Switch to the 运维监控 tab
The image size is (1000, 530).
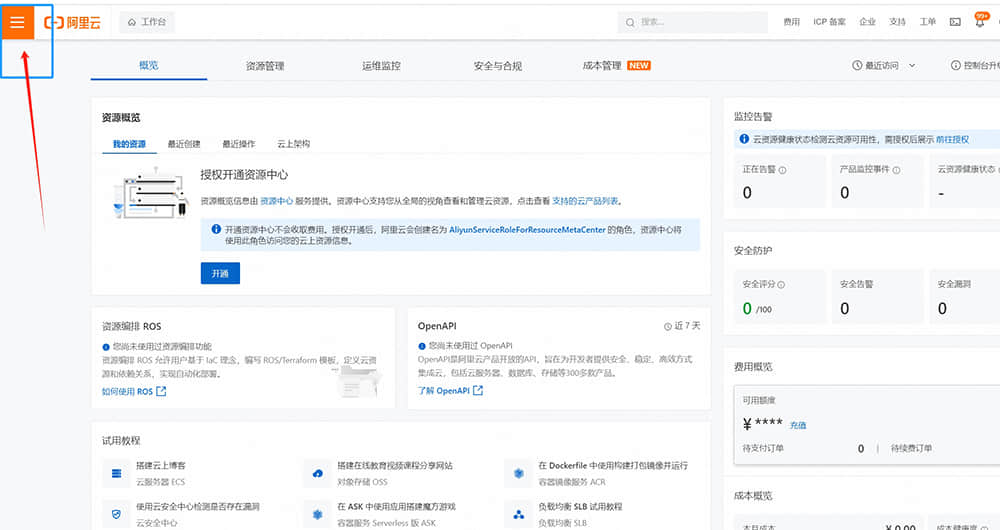pos(381,66)
